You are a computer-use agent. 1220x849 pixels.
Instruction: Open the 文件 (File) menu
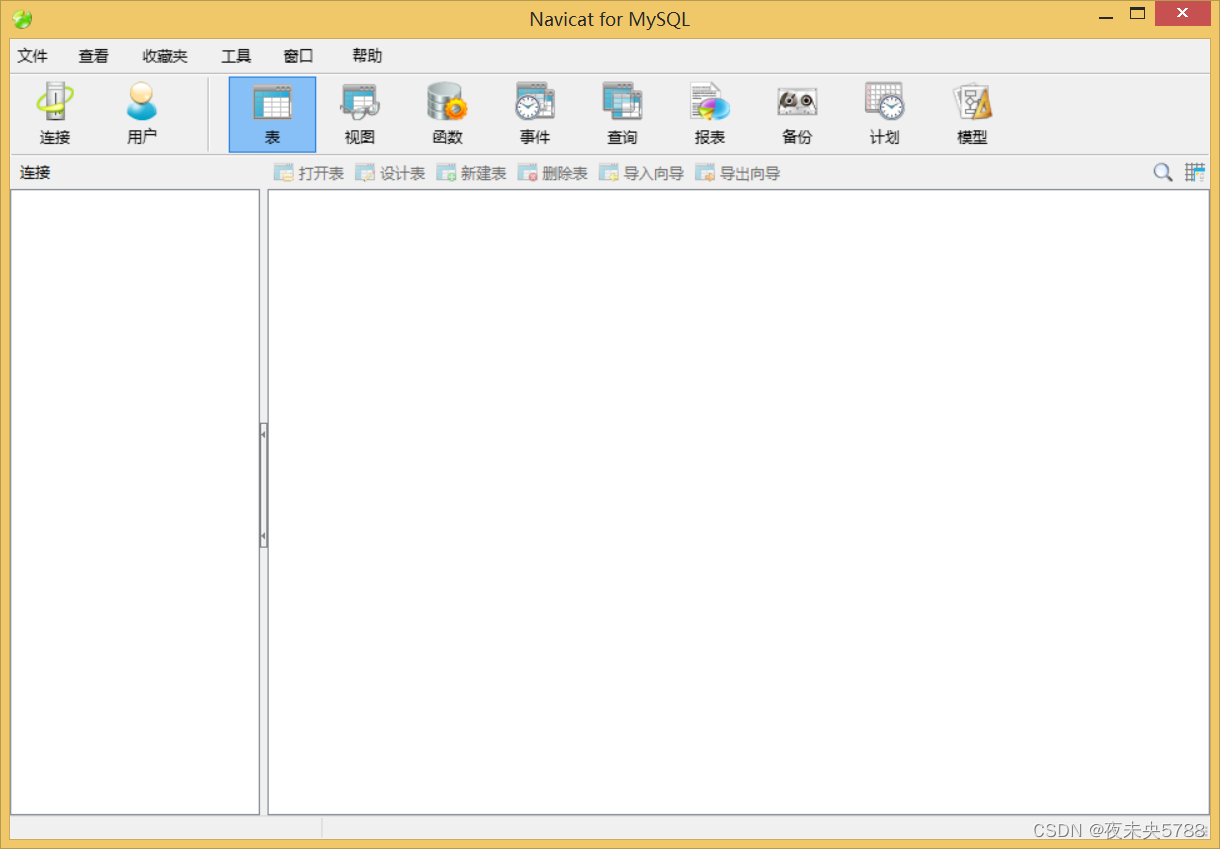point(33,56)
